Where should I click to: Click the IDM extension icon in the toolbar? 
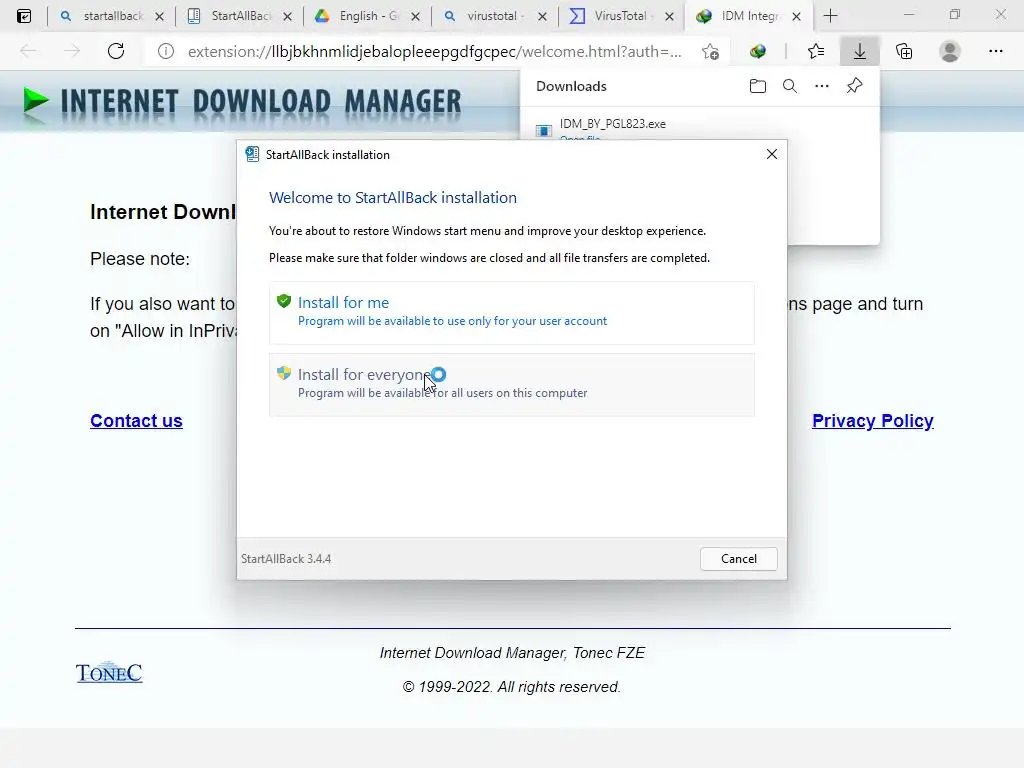point(758,51)
